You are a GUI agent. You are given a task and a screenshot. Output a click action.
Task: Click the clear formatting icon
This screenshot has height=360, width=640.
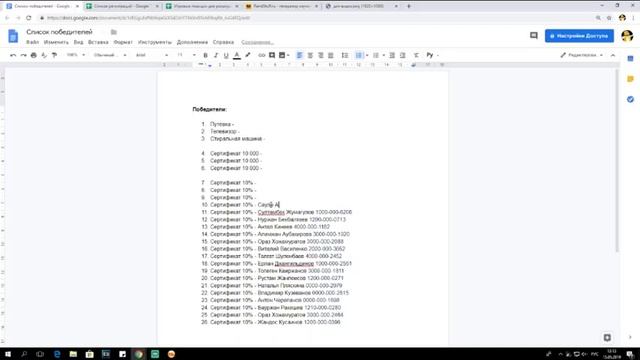416,55
